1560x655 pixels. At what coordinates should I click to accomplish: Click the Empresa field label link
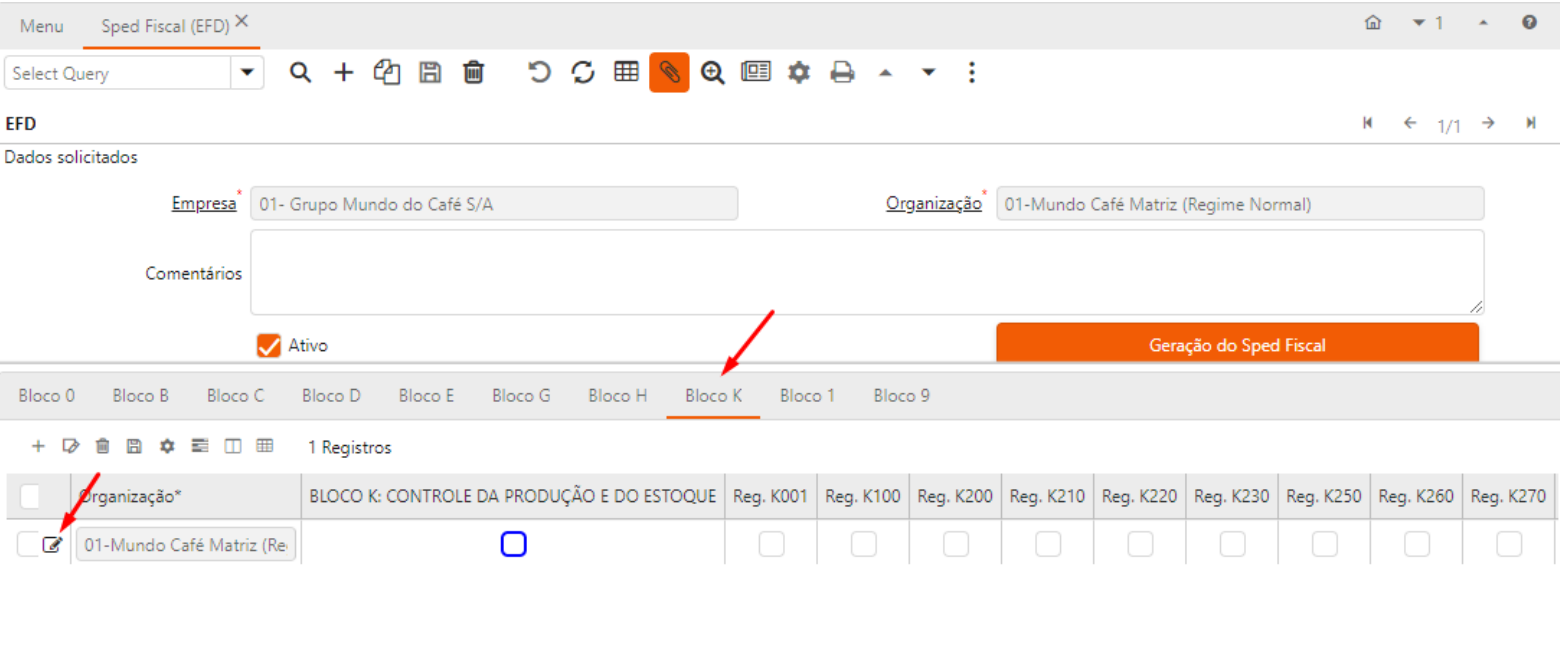point(204,203)
